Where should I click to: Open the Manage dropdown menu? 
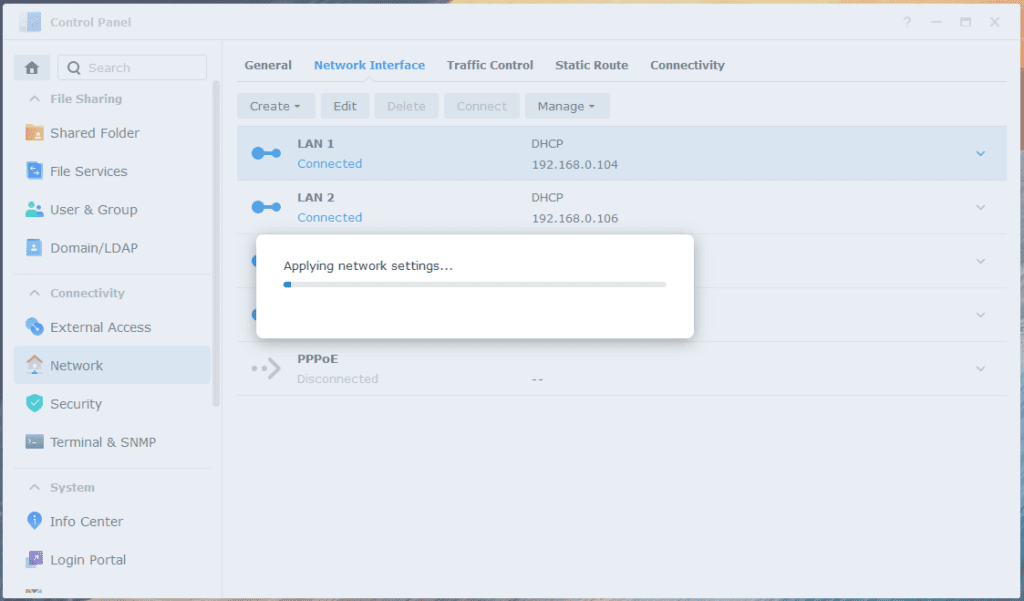coord(567,105)
